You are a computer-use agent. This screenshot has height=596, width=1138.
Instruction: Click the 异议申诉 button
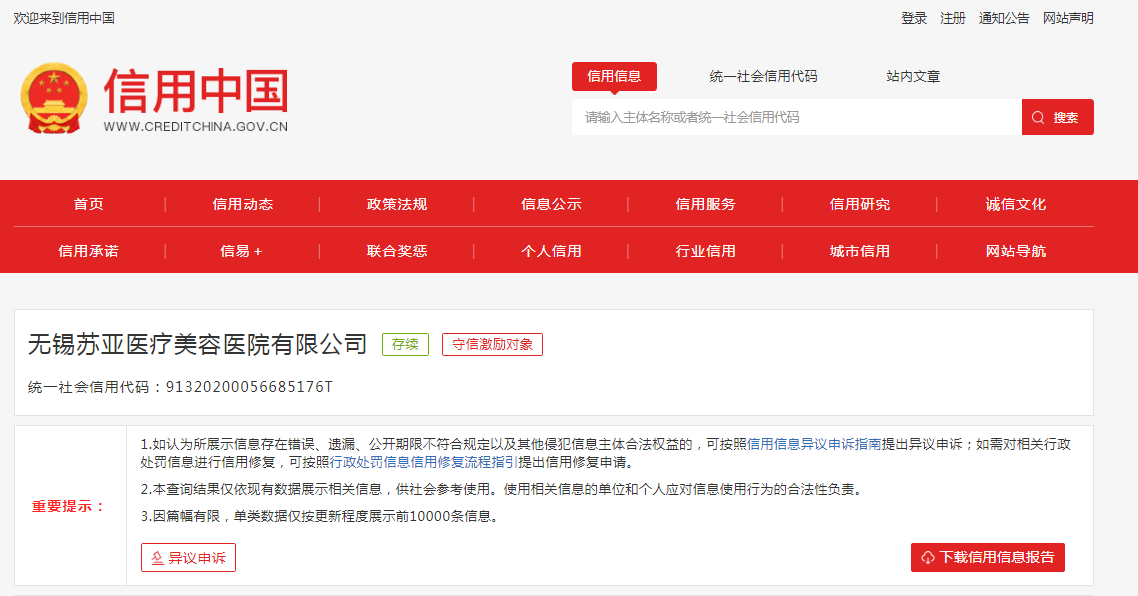[x=188, y=558]
